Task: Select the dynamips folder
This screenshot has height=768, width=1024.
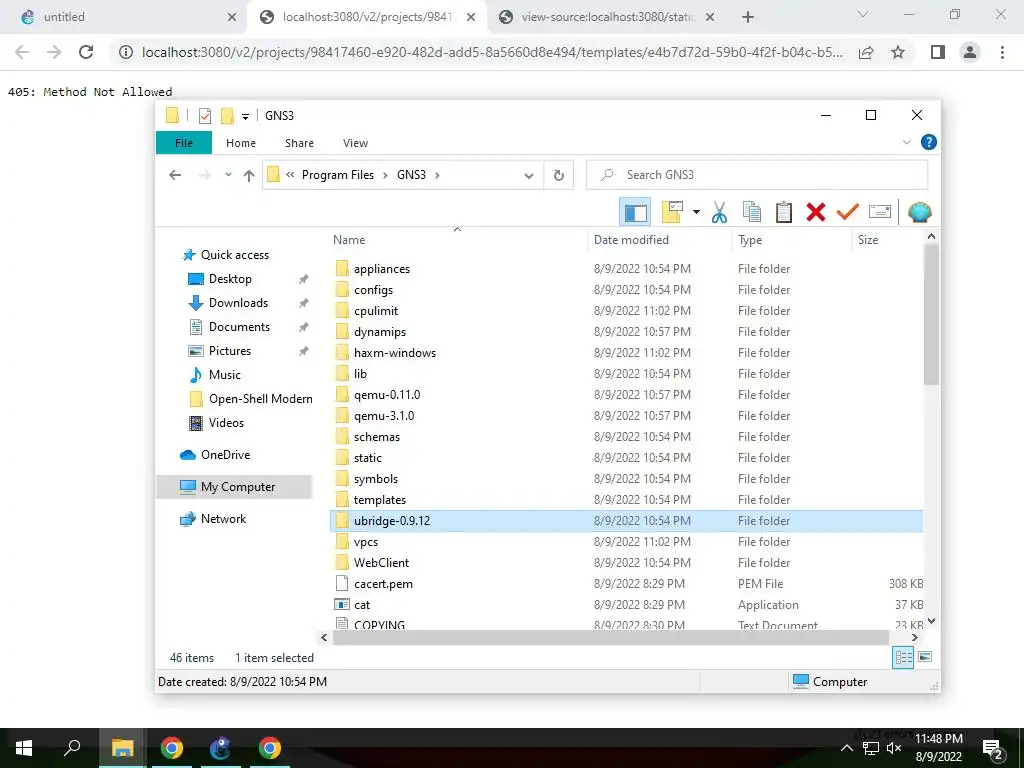Action: pos(380,332)
